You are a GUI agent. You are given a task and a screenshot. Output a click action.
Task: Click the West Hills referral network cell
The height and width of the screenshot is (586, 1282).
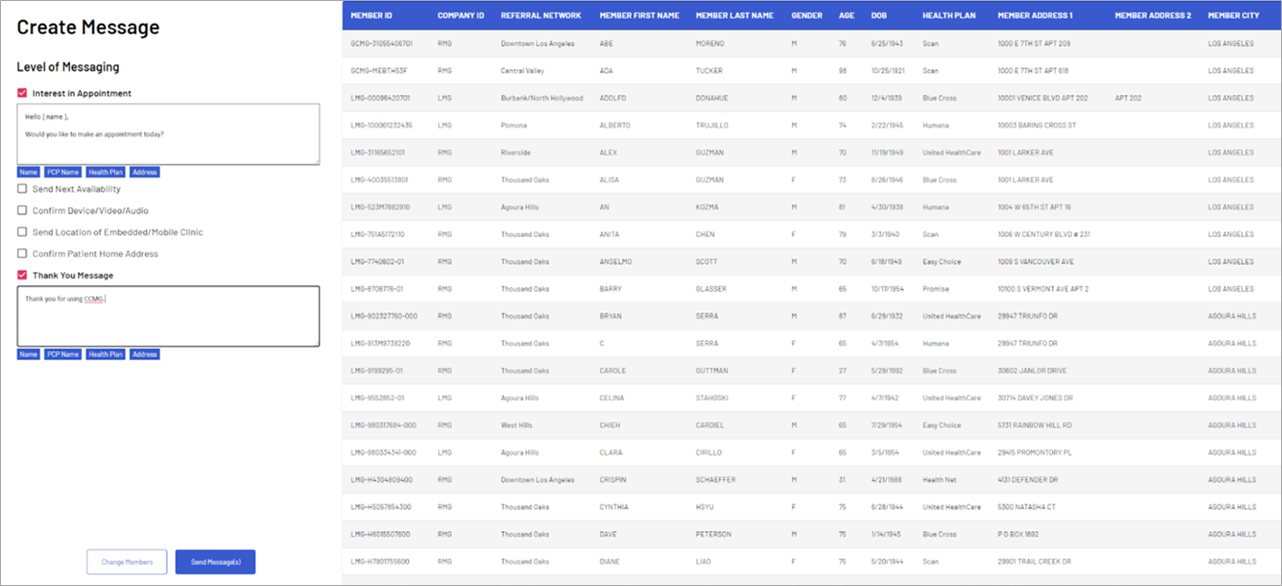pyautogui.click(x=517, y=425)
